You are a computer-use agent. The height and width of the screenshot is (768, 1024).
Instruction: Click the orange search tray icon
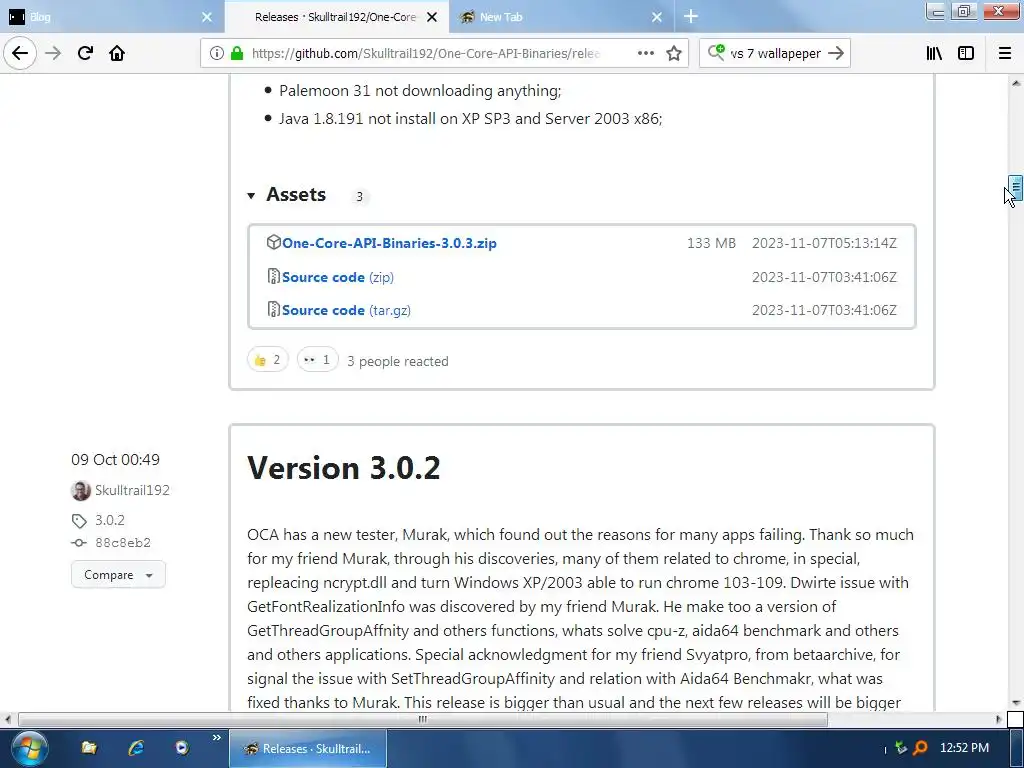[920, 748]
